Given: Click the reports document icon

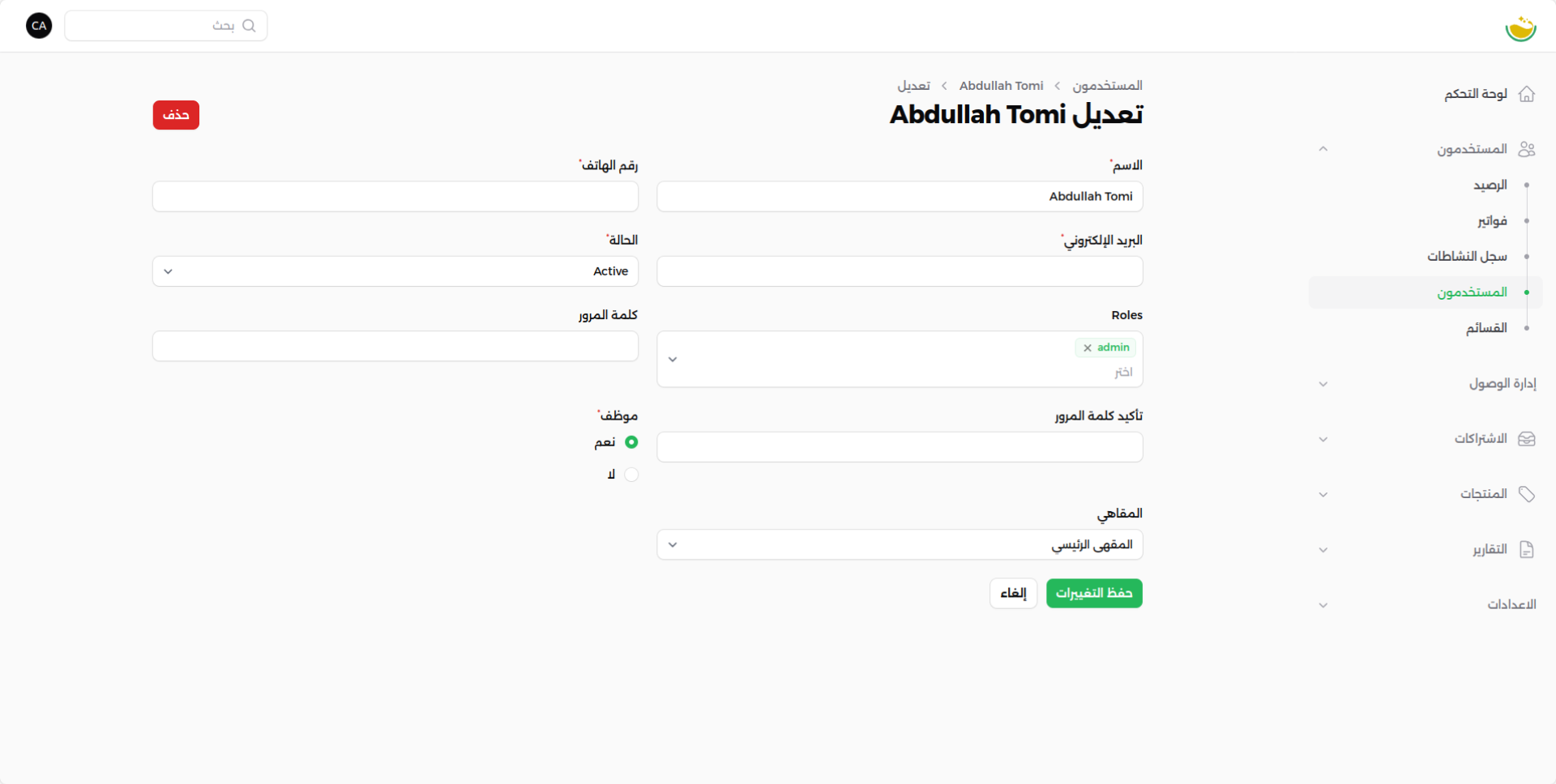Looking at the screenshot, I should [1527, 550].
